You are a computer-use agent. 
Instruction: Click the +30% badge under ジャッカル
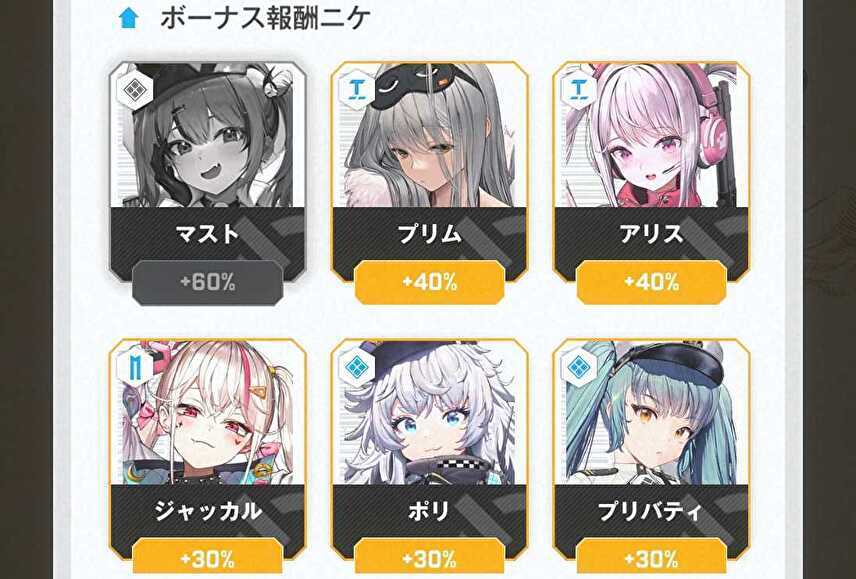[207, 558]
